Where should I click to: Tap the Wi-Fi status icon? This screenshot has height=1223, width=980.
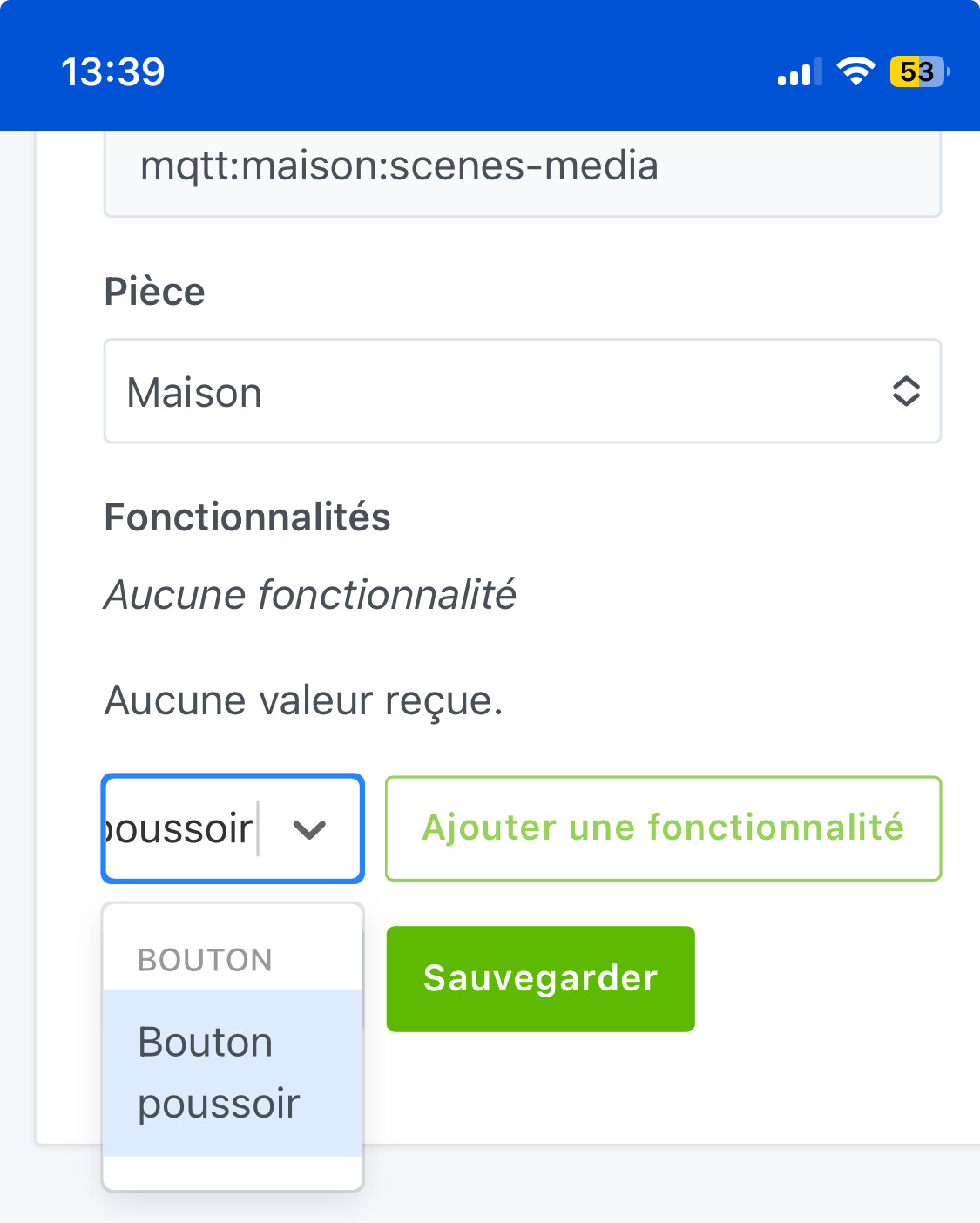pyautogui.click(x=855, y=71)
